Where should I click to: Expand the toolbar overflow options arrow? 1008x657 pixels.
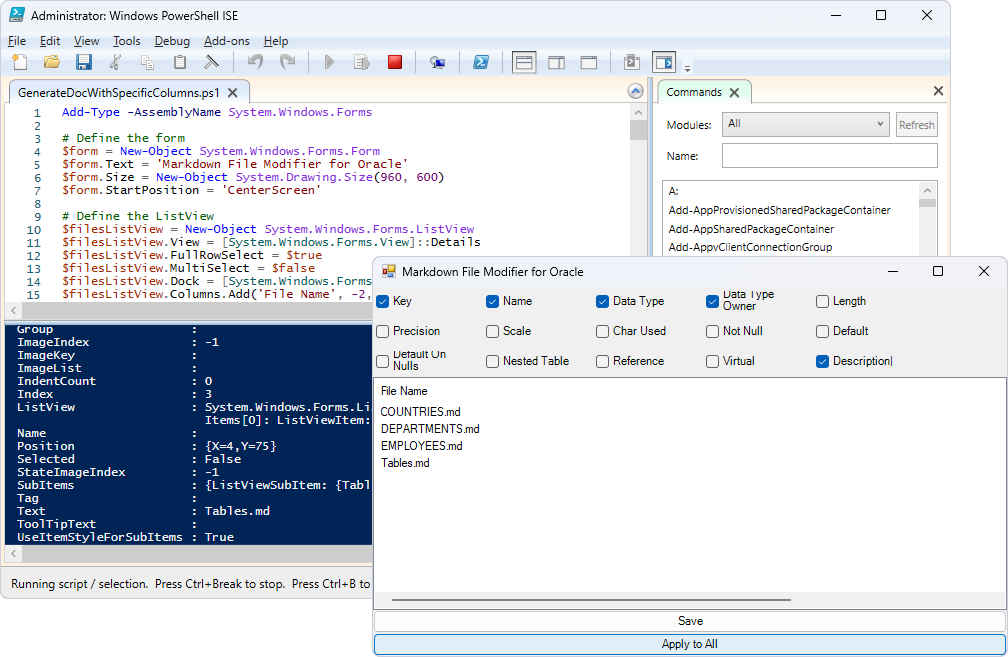pos(687,68)
